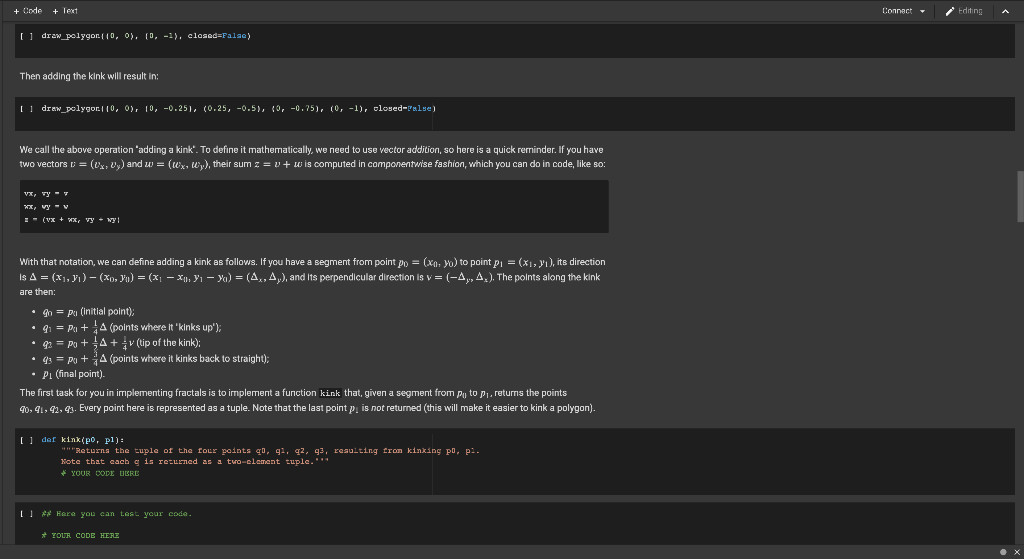Viewport: 1024px width, 559px height.
Task: Dismiss the bottom bar with the X icon
Action: [x=1015, y=551]
